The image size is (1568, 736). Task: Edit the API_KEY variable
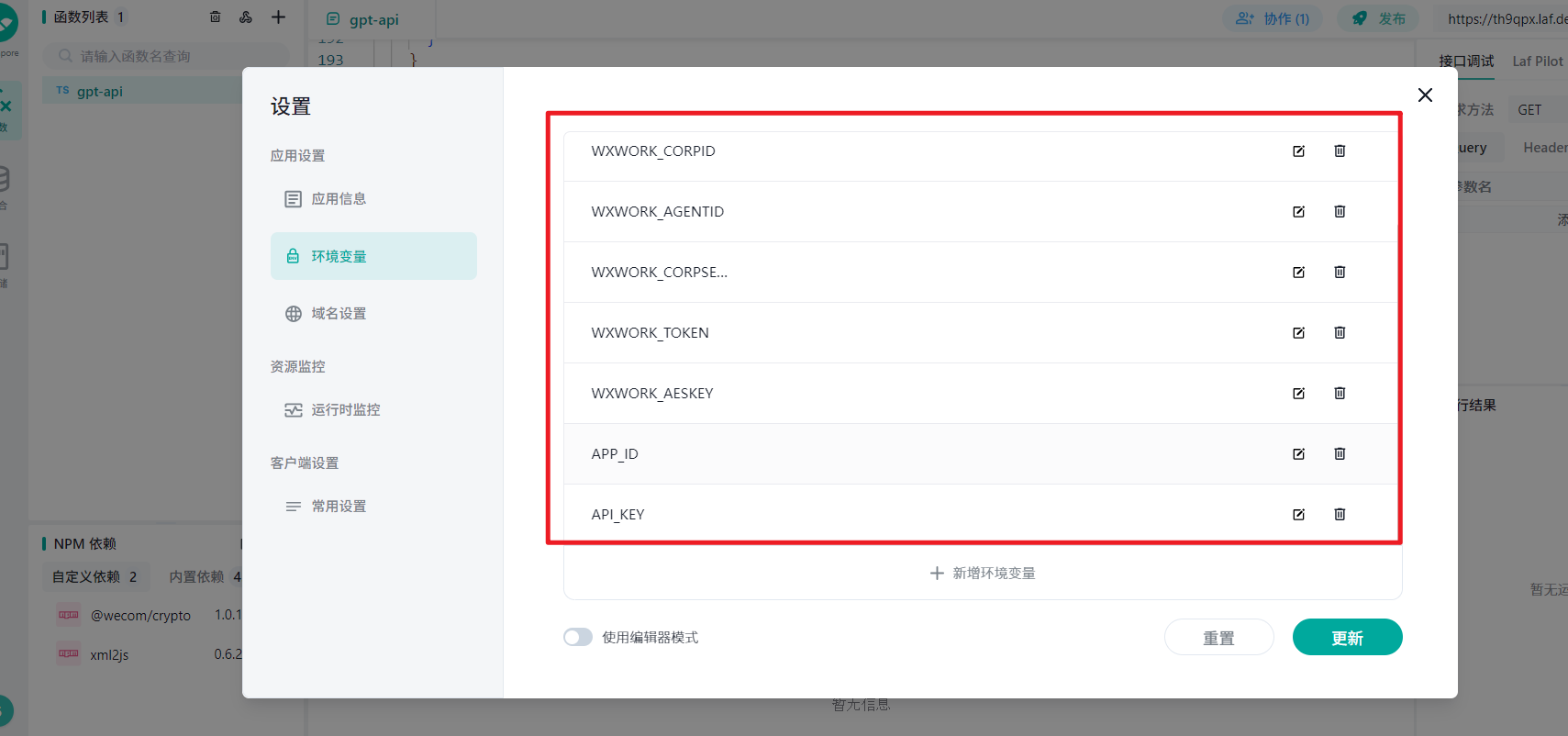coord(1298,515)
